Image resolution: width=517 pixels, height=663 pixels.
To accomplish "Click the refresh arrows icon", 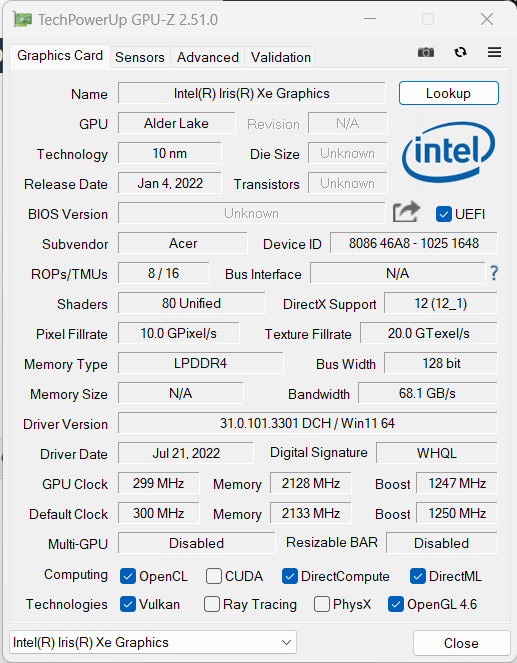I will pyautogui.click(x=460, y=52).
